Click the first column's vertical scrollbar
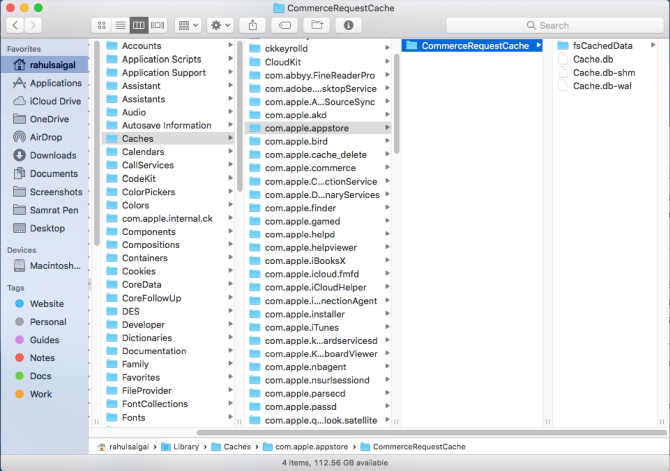This screenshot has width=670, height=471. 97,142
